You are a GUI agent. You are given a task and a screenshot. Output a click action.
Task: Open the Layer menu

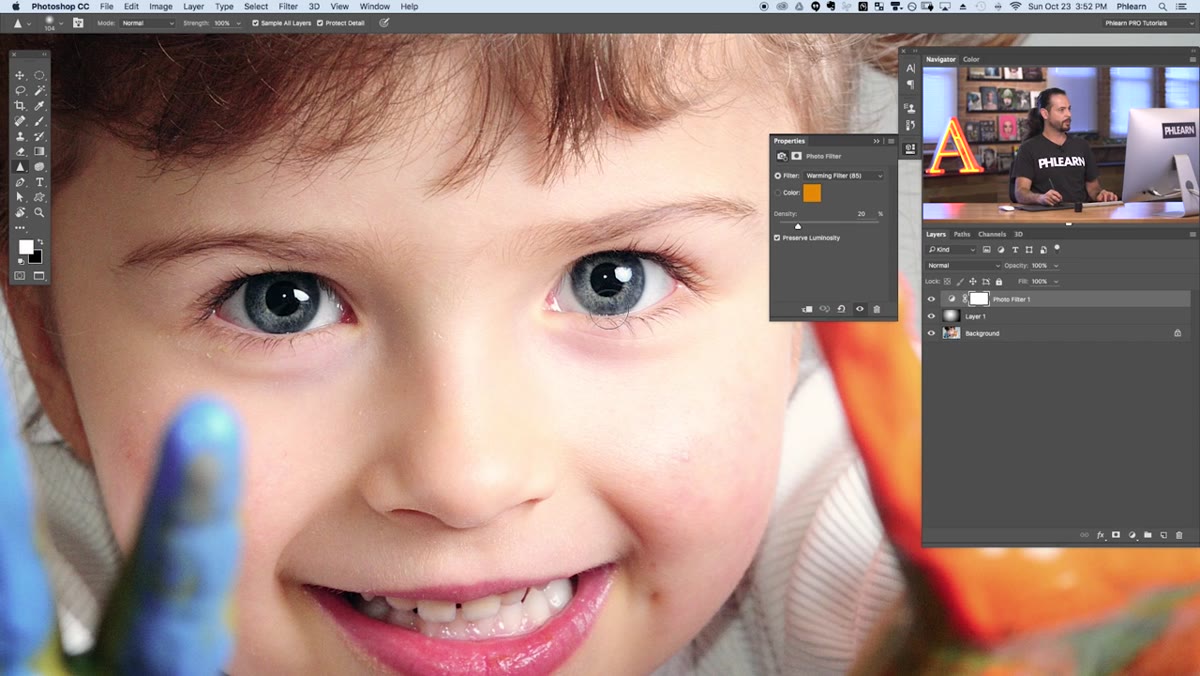(194, 6)
